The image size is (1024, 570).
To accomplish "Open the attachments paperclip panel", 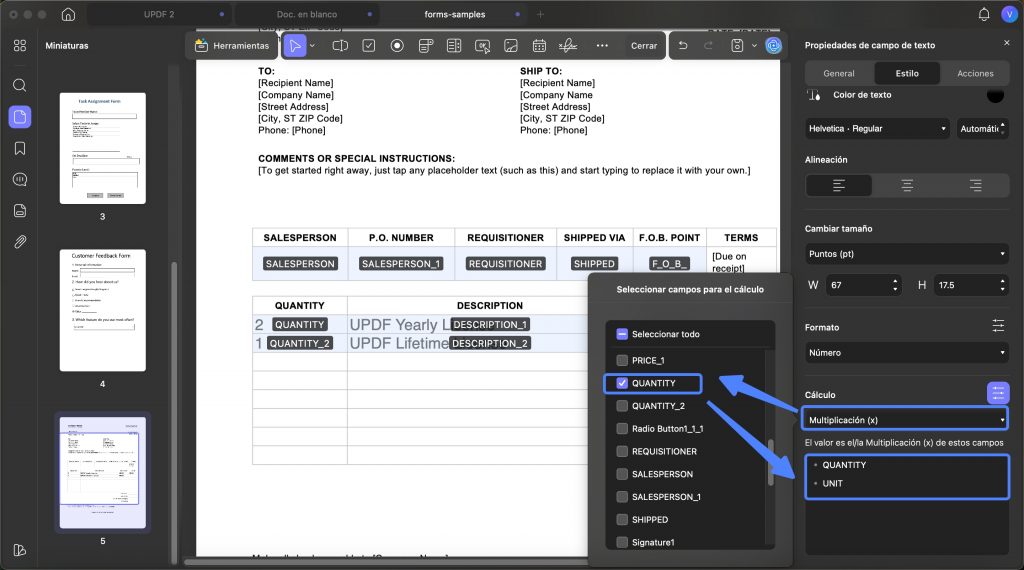I will pos(20,242).
